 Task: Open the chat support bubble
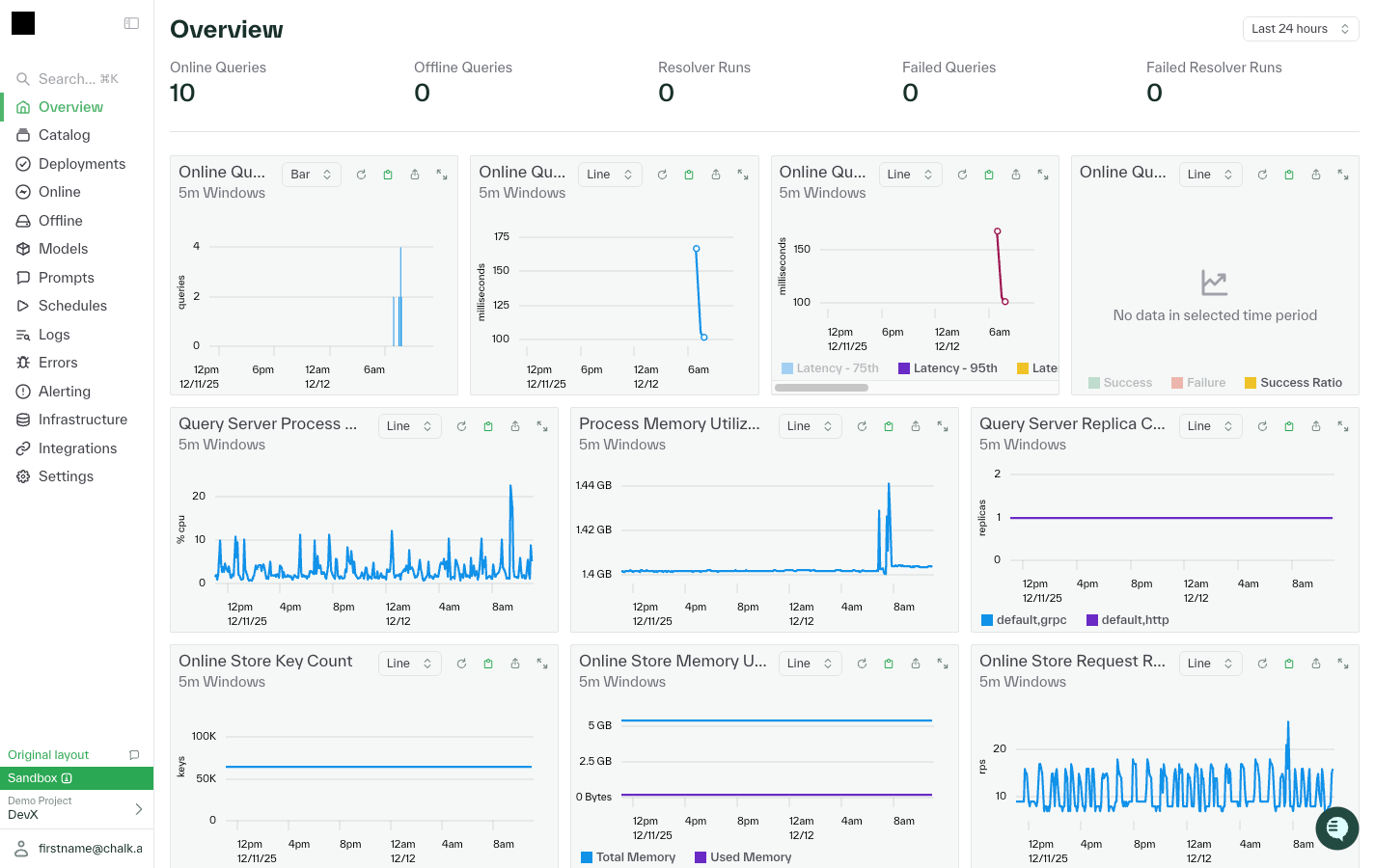pyautogui.click(x=1336, y=828)
